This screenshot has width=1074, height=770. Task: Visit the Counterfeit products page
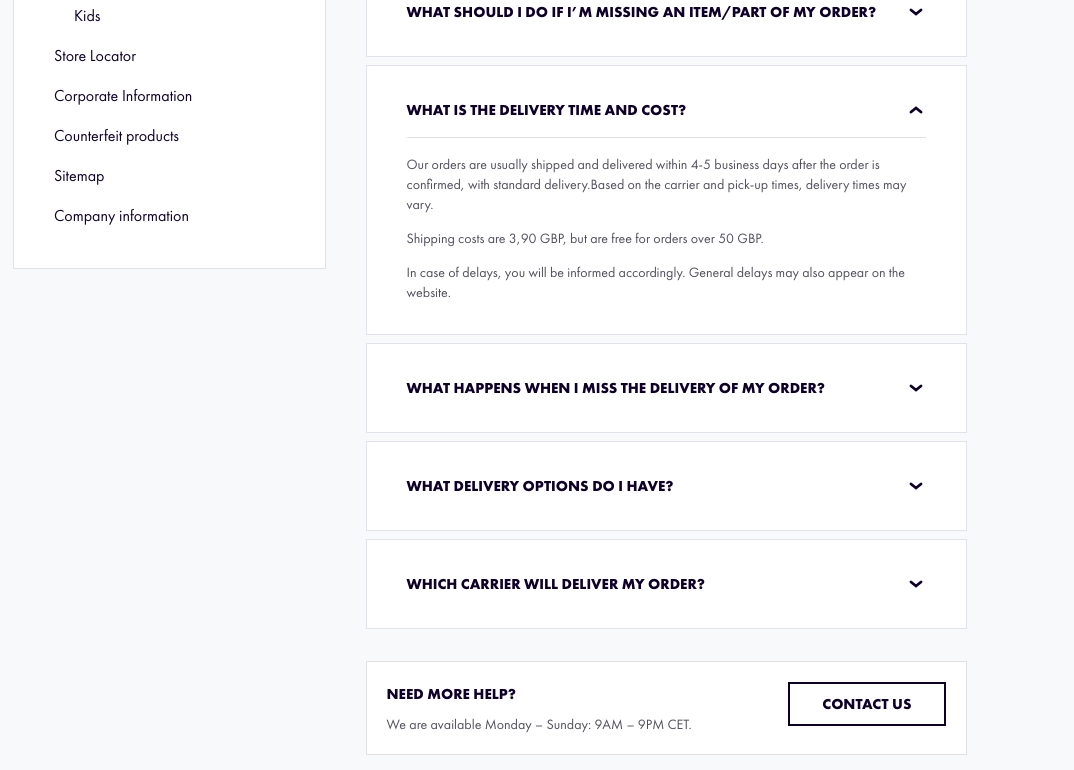coord(116,136)
